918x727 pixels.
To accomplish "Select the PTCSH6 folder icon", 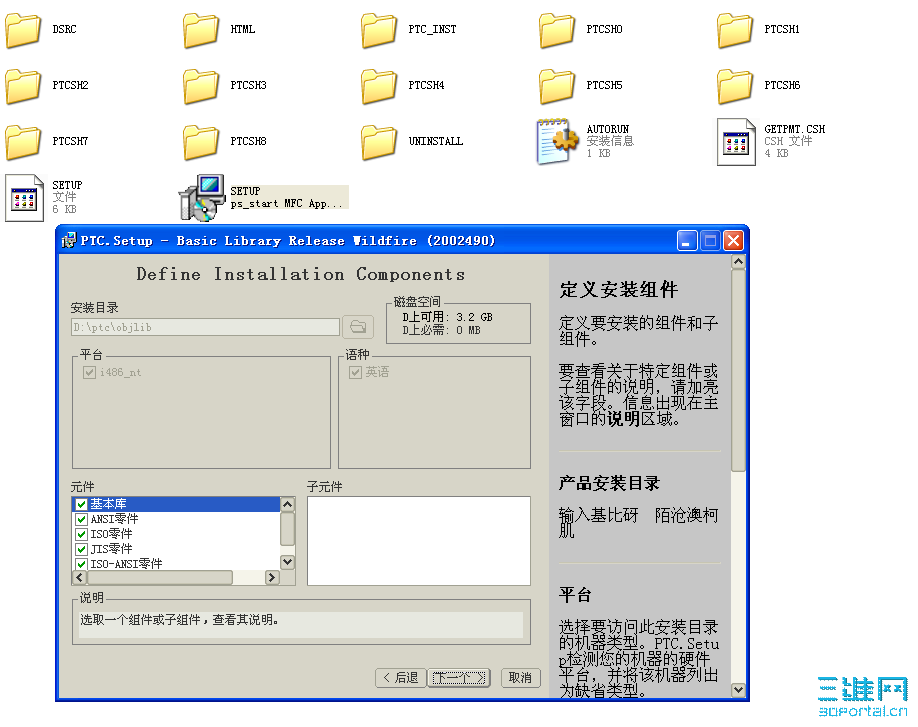I will (x=735, y=86).
